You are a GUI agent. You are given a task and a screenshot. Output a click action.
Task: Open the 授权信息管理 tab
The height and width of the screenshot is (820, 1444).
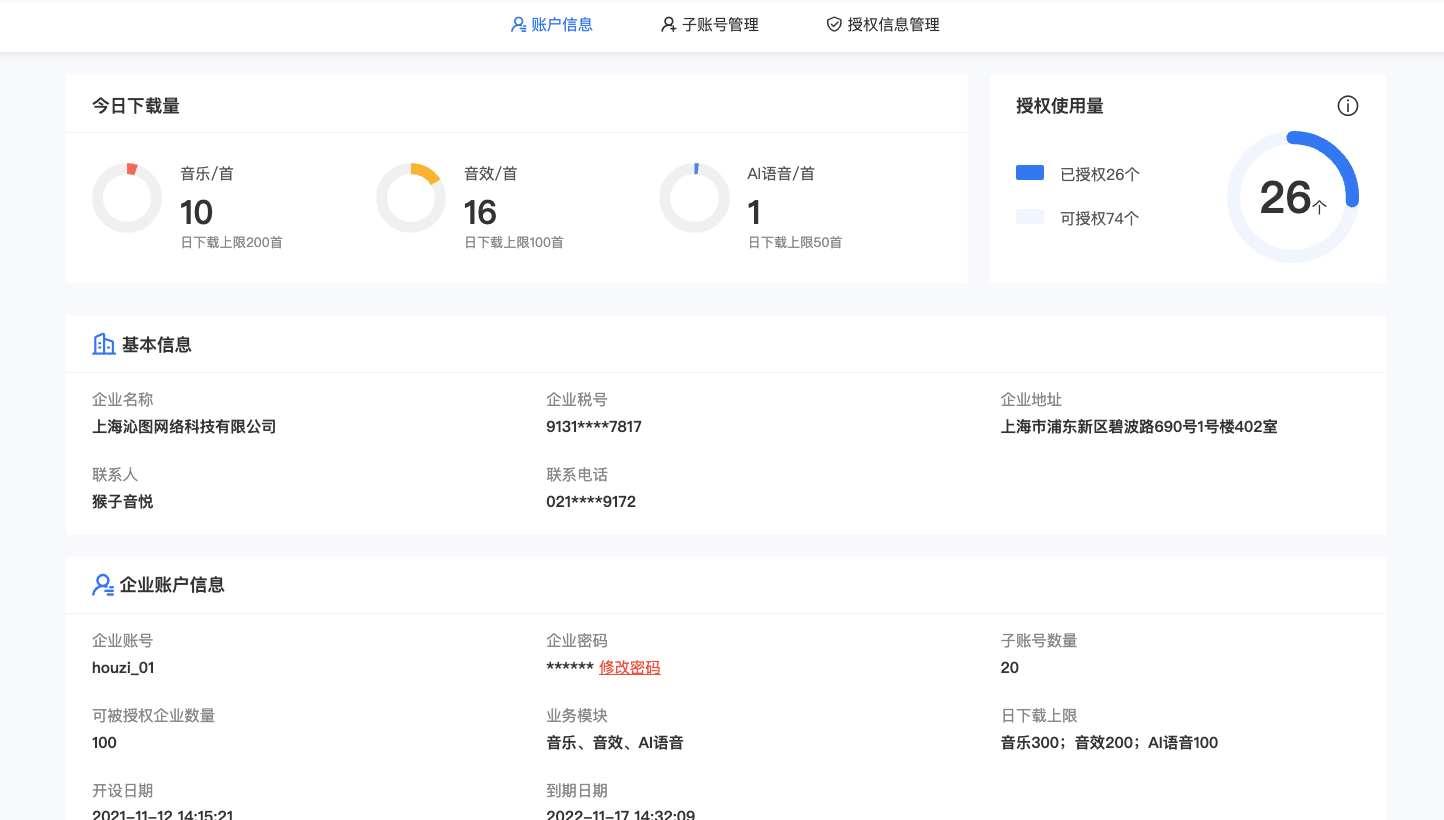pos(883,25)
